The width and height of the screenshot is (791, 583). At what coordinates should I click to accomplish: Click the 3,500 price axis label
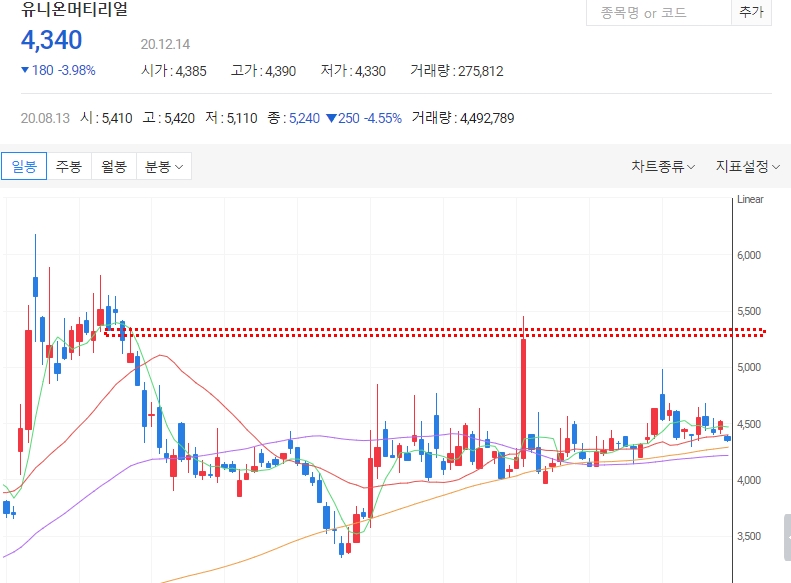[x=749, y=536]
